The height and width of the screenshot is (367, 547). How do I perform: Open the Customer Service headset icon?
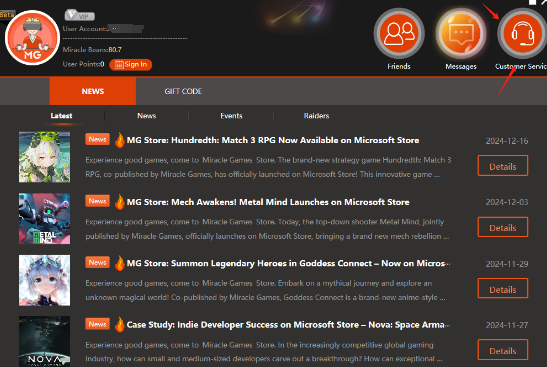[x=522, y=33]
